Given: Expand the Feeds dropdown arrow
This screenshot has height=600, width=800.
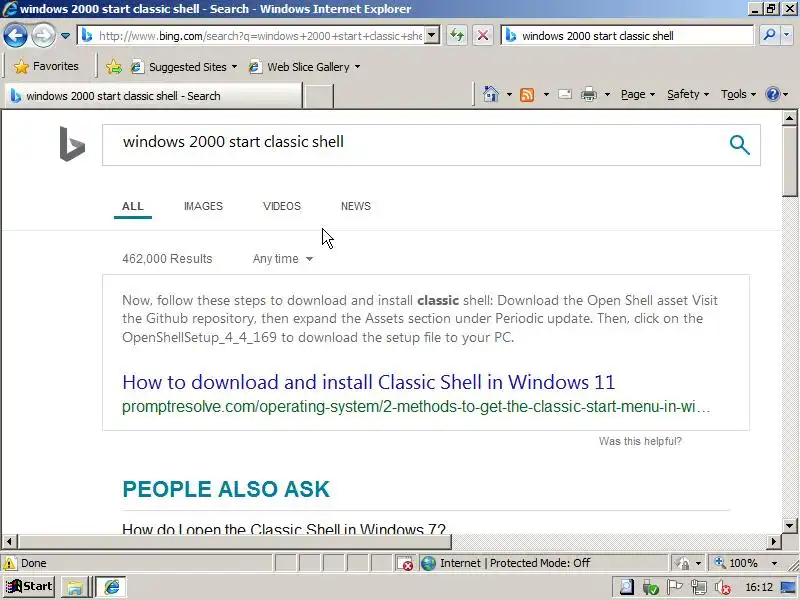Looking at the screenshot, I should point(546,94).
